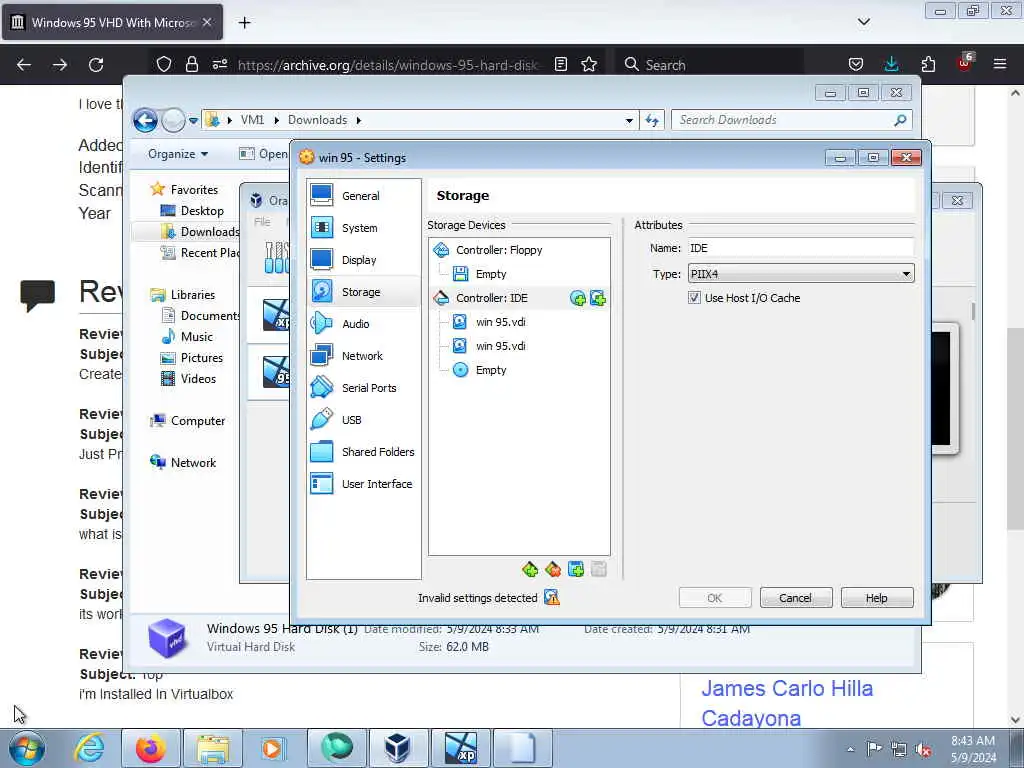Click the refresh button beside Explorer address bar
The height and width of the screenshot is (768, 1024).
point(652,120)
